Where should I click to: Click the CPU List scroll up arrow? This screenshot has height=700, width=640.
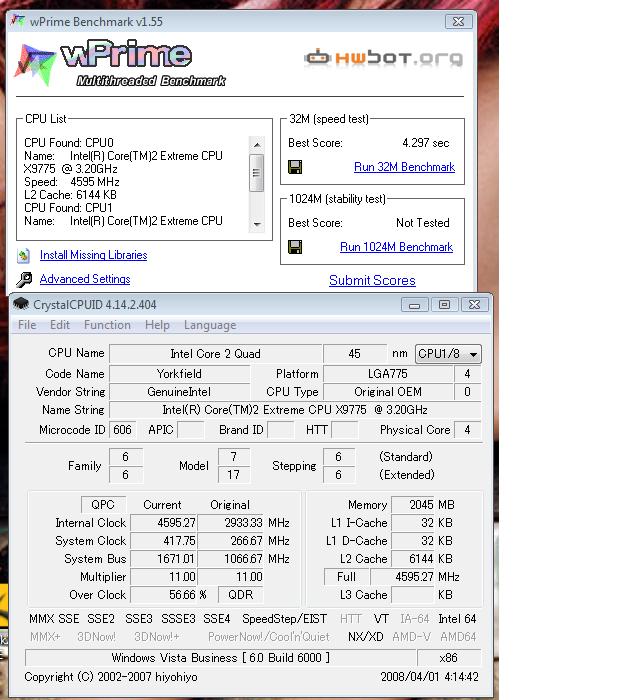pyautogui.click(x=257, y=145)
